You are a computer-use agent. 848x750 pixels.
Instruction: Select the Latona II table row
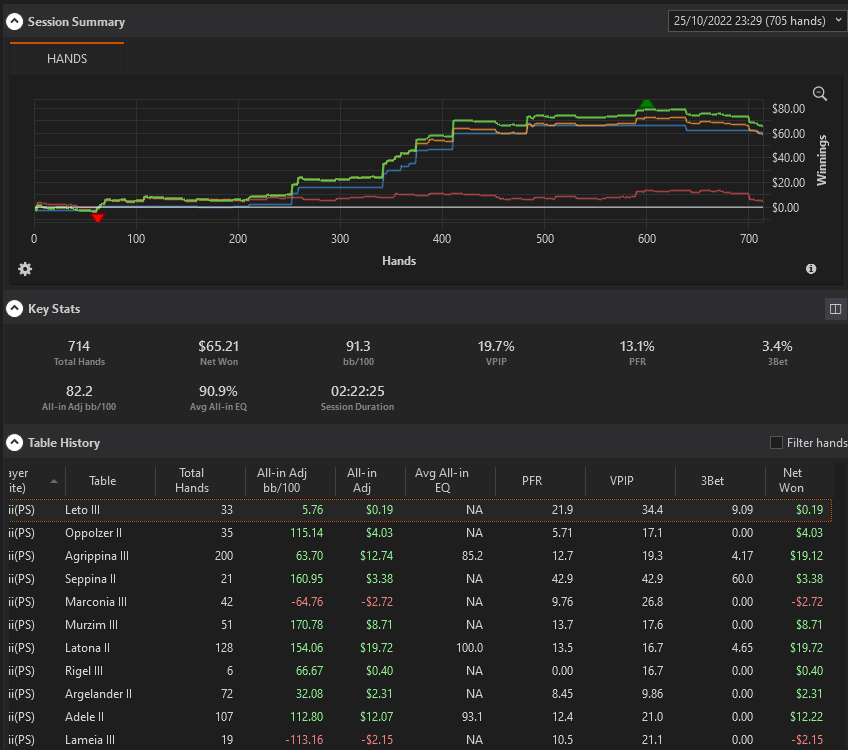point(420,648)
